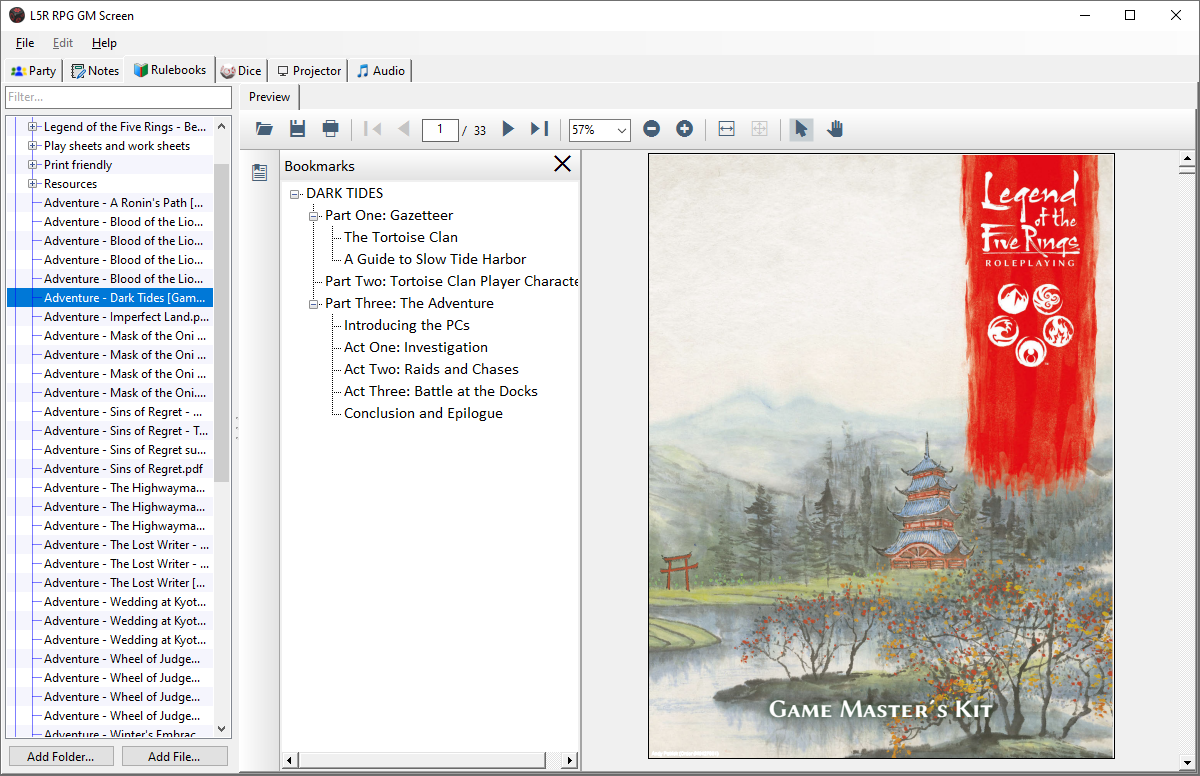Select Adventure - A Ronin's Path file
Screen dimensions: 1200x776
(x=124, y=203)
